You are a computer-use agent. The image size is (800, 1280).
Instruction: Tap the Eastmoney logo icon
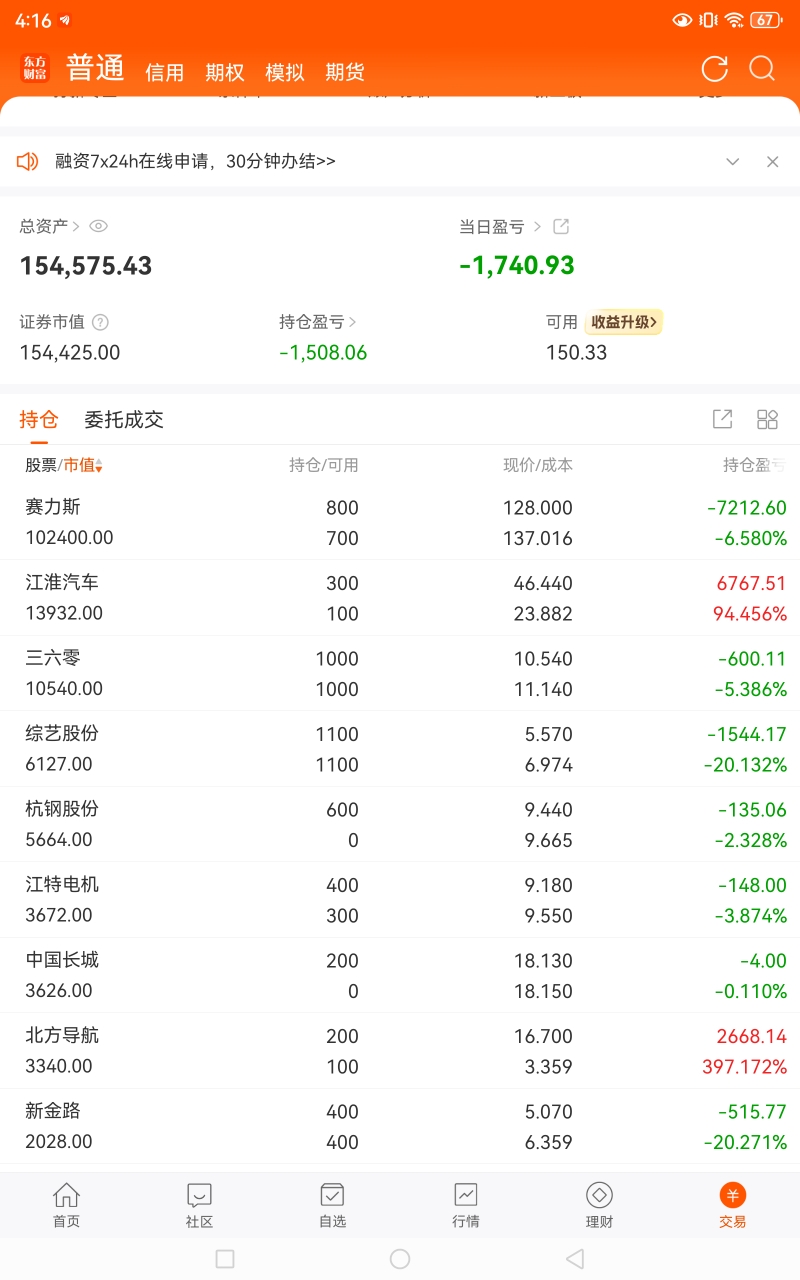click(35, 68)
